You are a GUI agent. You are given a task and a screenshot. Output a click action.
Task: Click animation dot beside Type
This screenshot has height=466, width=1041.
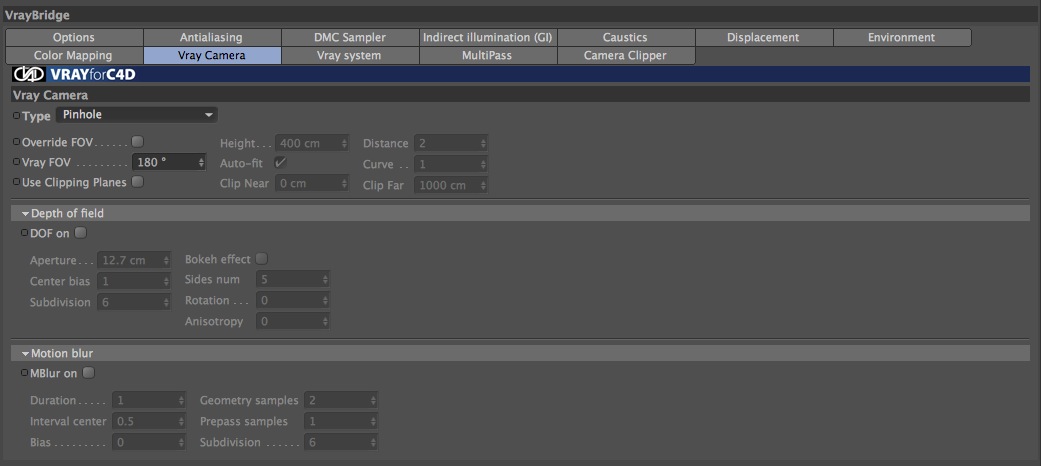(x=17, y=115)
